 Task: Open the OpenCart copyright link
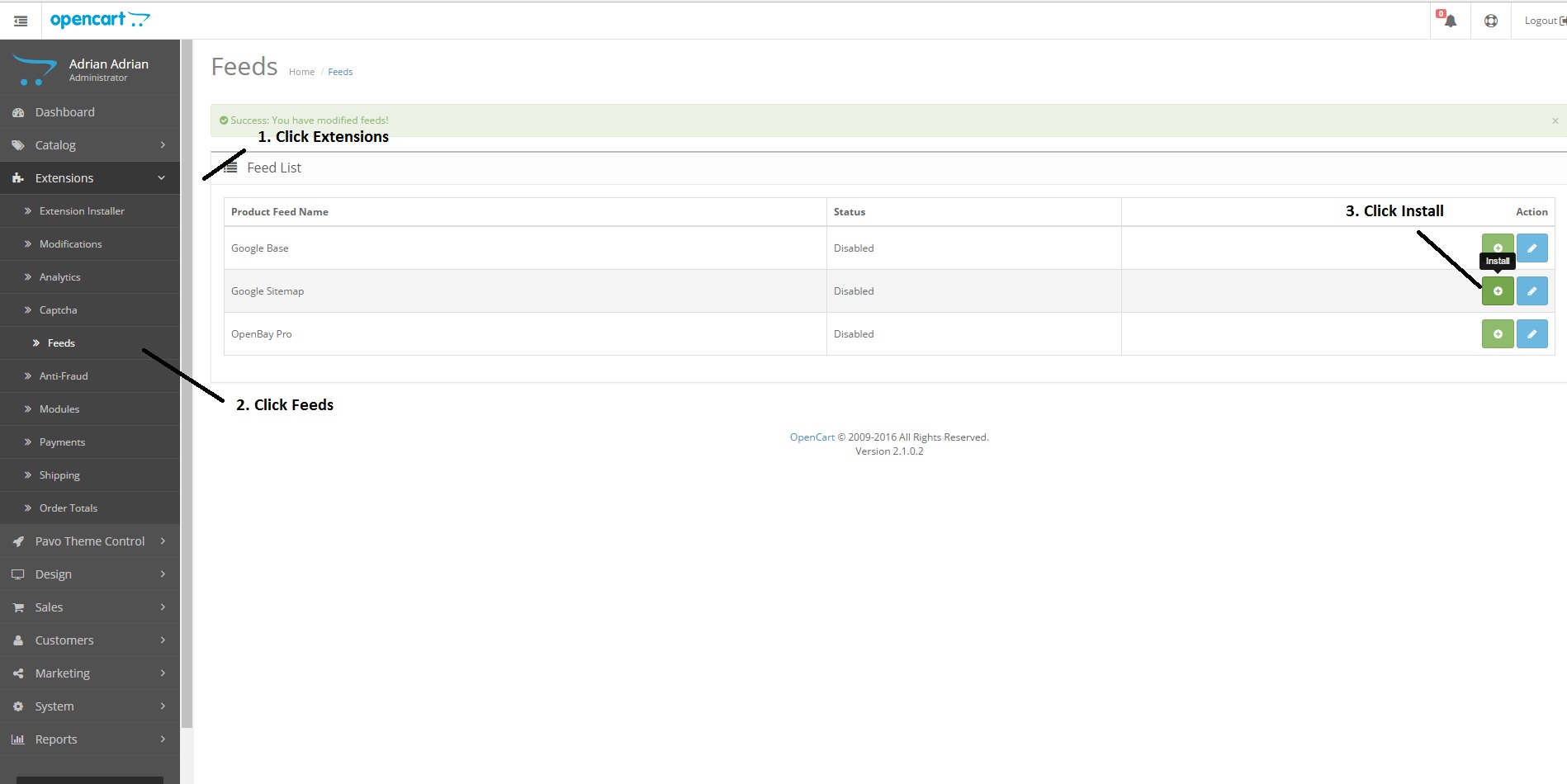coord(812,437)
